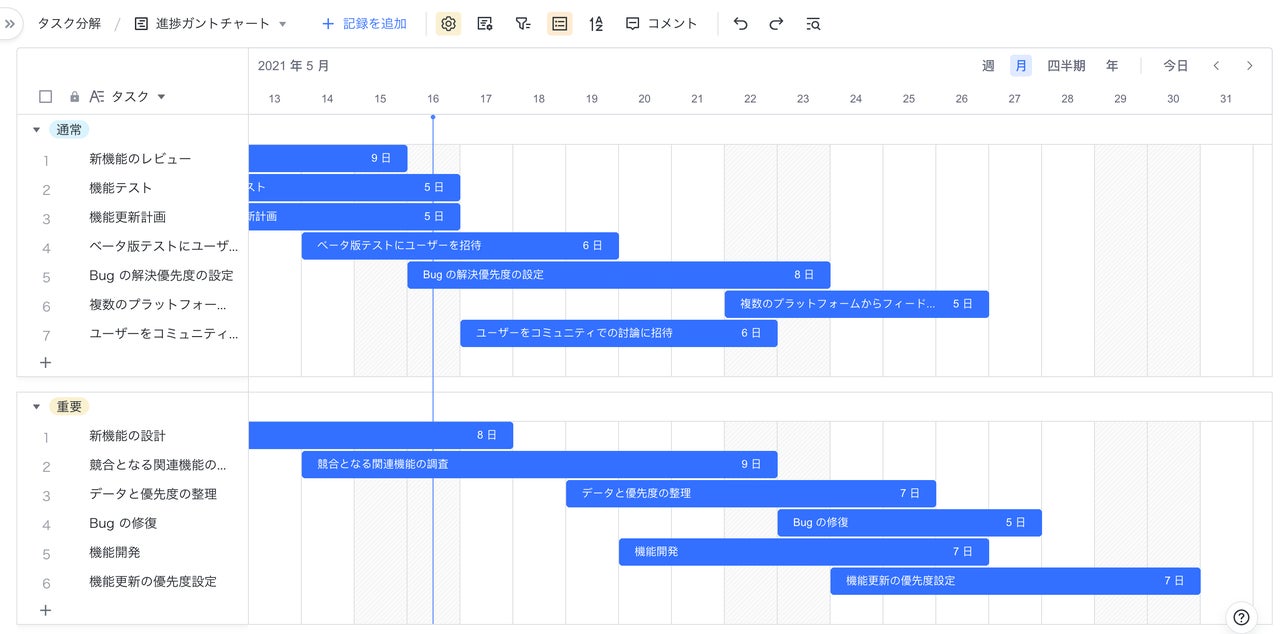The height and width of the screenshot is (634, 1280).
Task: Go to previous period arrow
Action: pos(1216,66)
